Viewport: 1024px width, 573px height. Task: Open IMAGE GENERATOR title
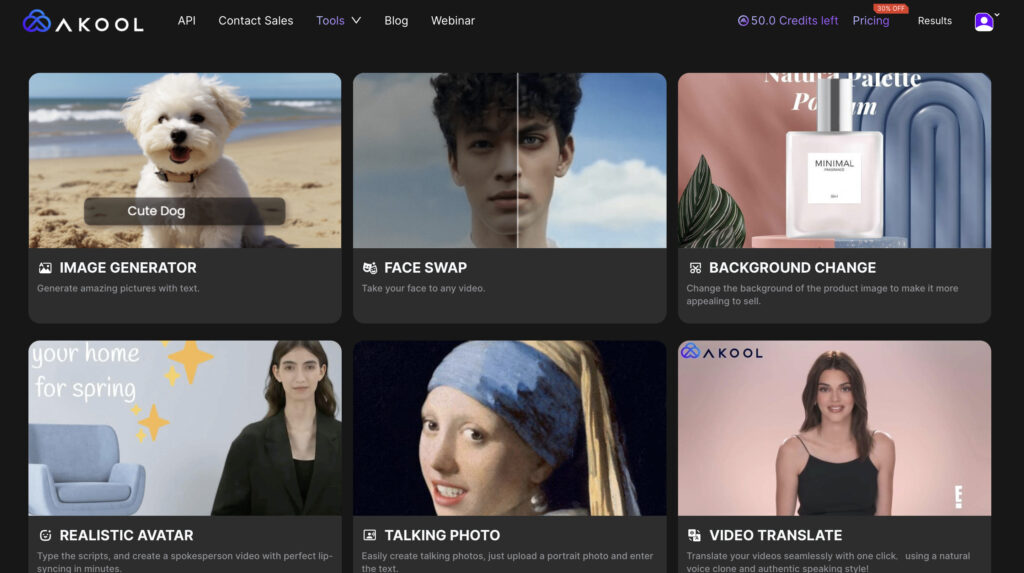128,268
